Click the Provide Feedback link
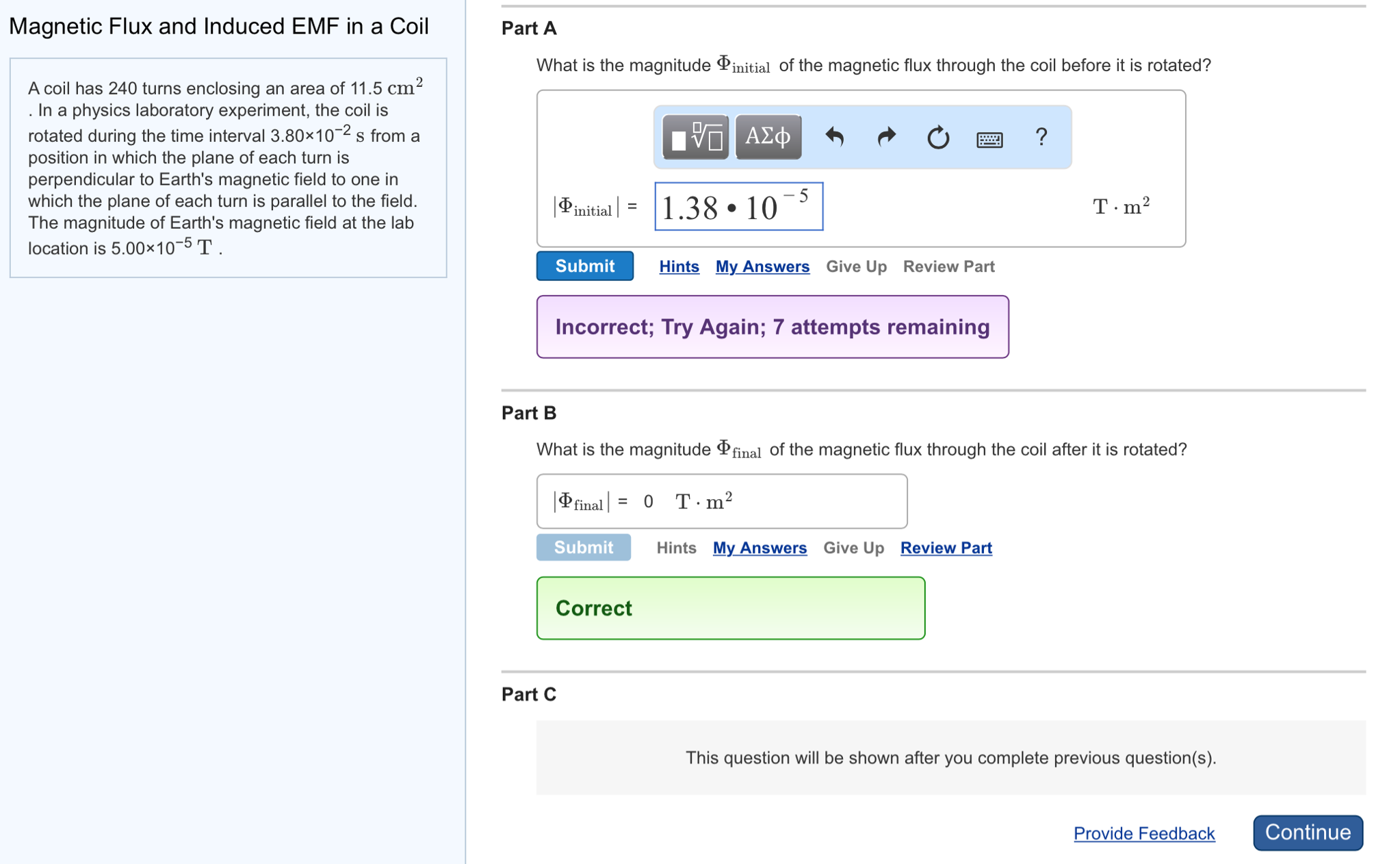Viewport: 1400px width, 864px height. click(1144, 833)
